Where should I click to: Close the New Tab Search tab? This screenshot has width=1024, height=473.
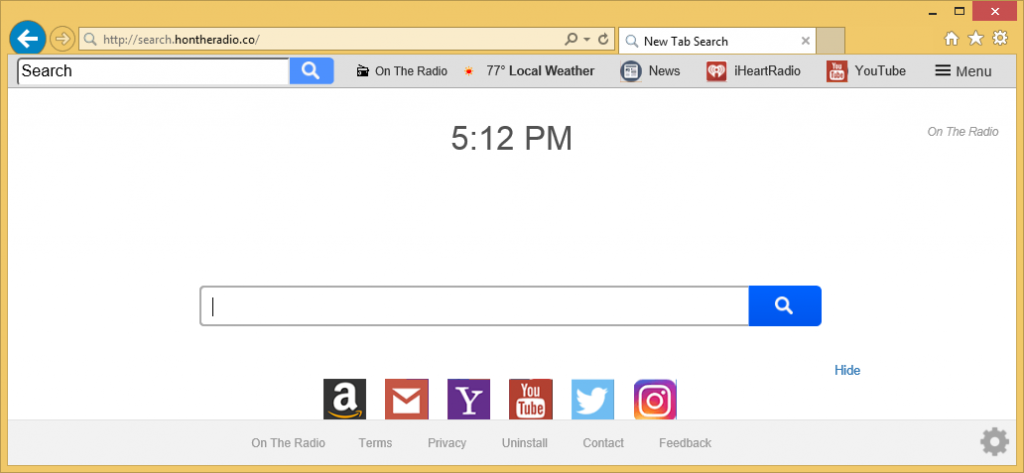805,41
